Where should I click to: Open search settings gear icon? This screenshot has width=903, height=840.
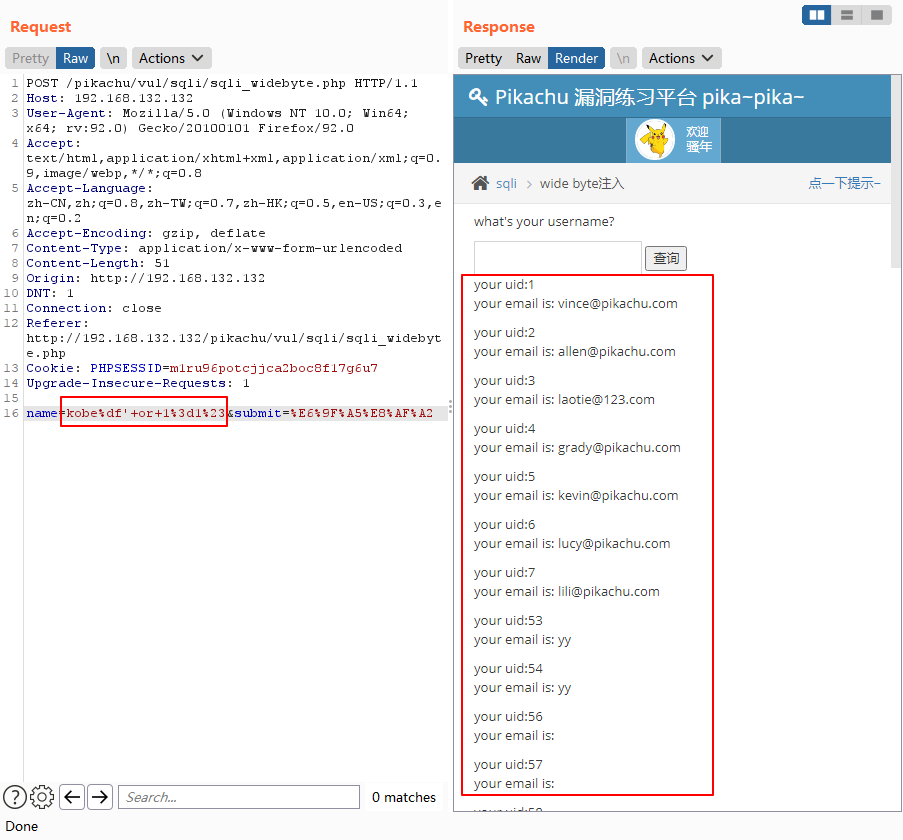[42, 797]
